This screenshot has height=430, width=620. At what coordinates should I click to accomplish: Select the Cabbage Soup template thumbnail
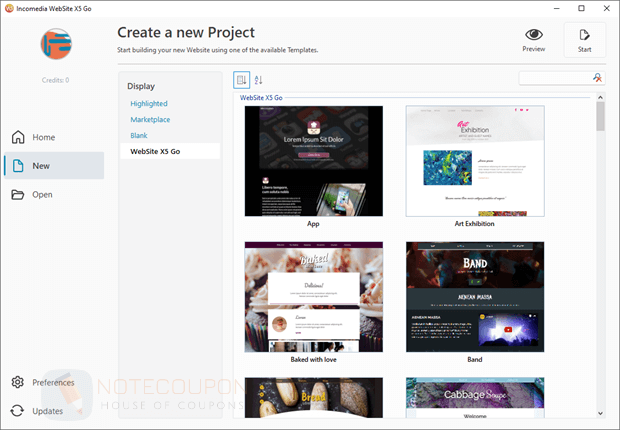tap(475, 397)
